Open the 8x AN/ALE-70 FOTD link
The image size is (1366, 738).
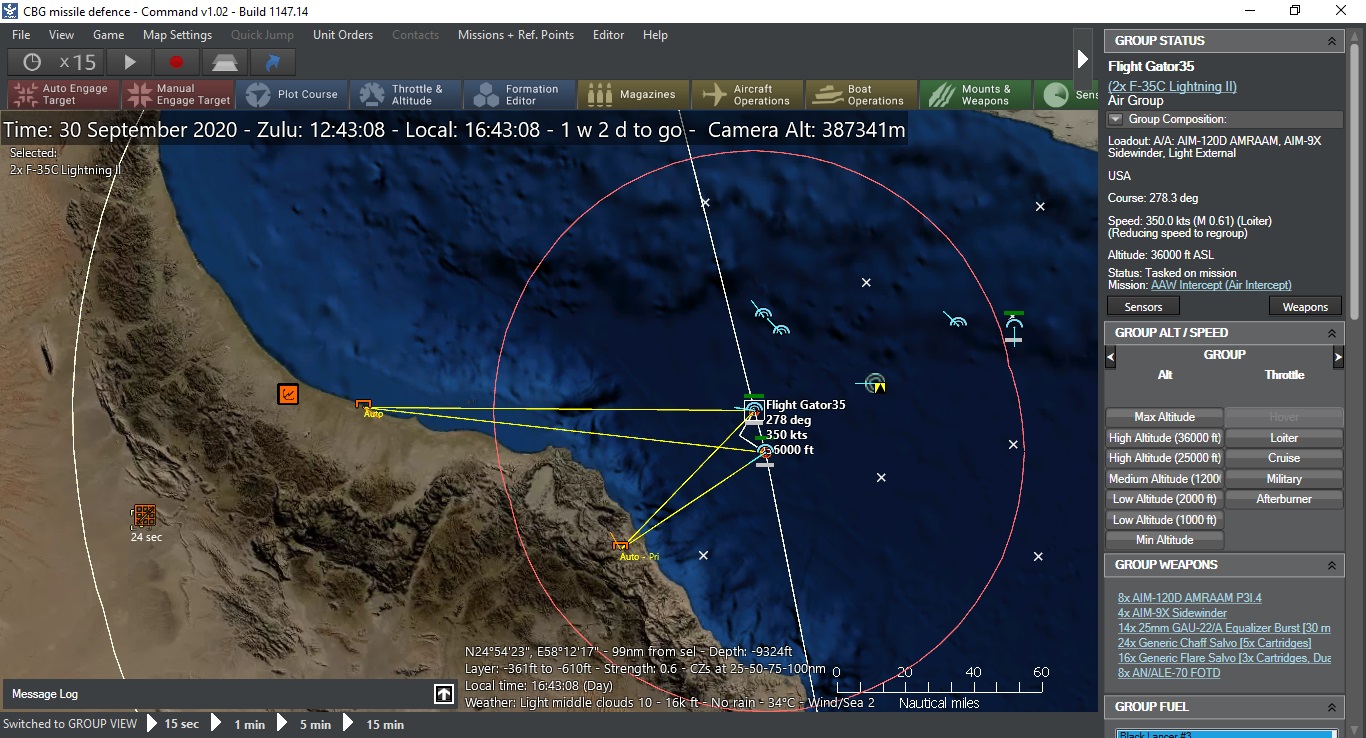click(1169, 673)
